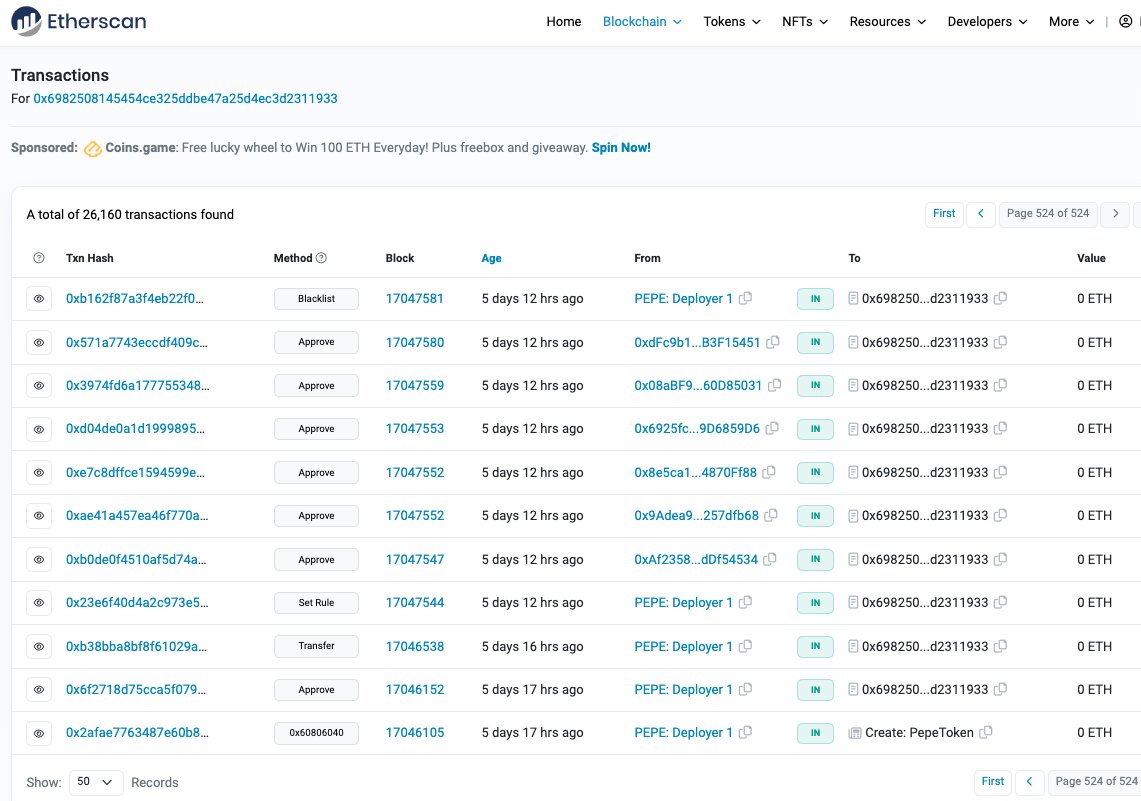Go to previous page with bottom left-arrow

(x=1030, y=782)
